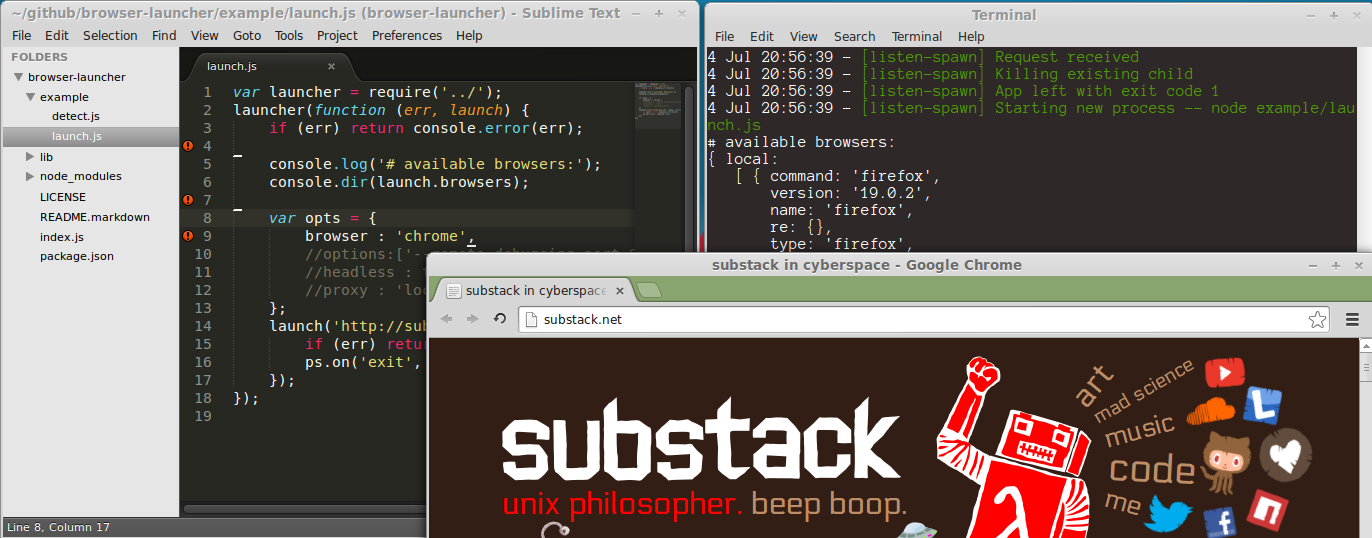Click line number 14 in gutter

click(x=203, y=326)
